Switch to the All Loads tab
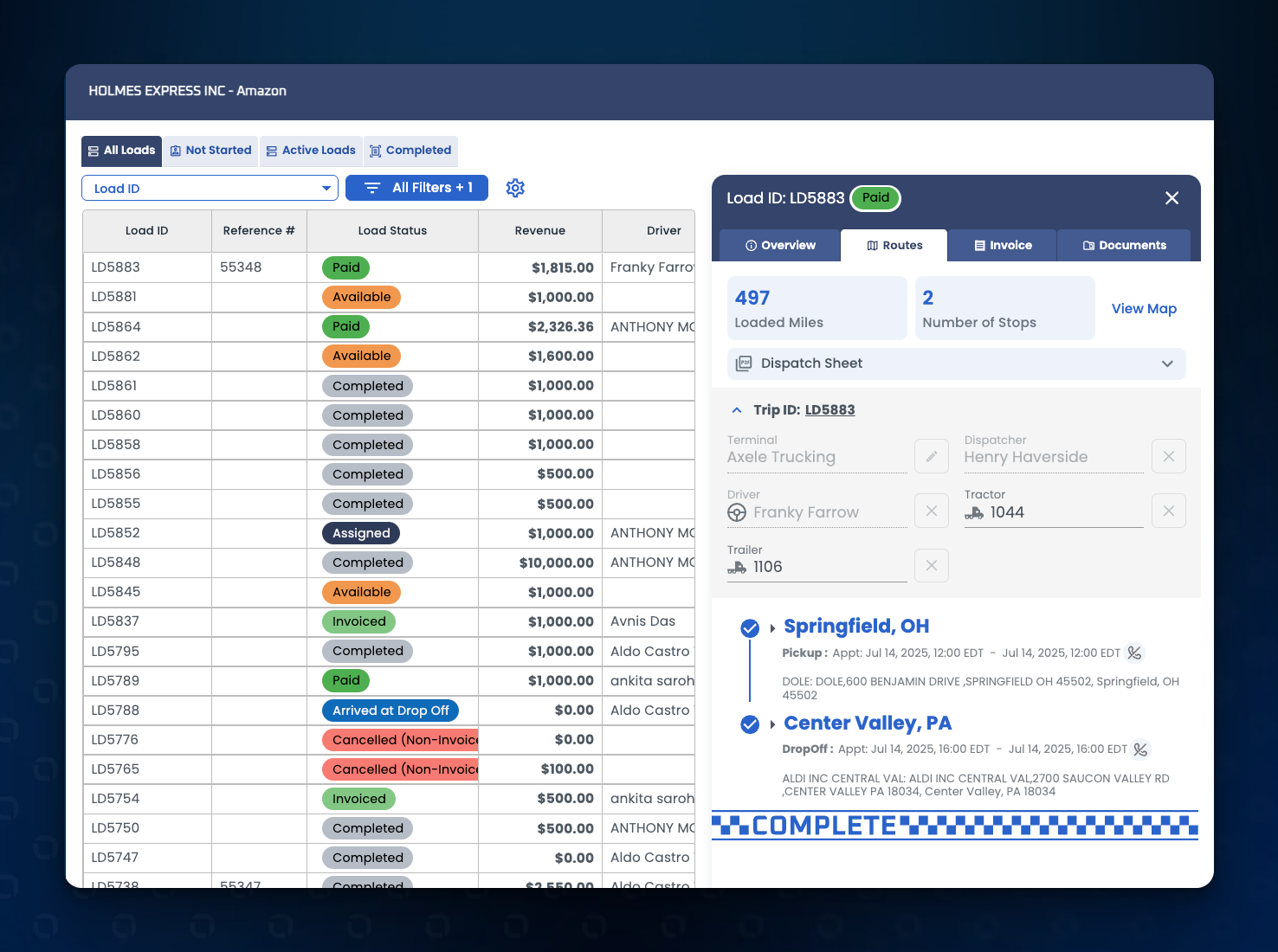 121,151
